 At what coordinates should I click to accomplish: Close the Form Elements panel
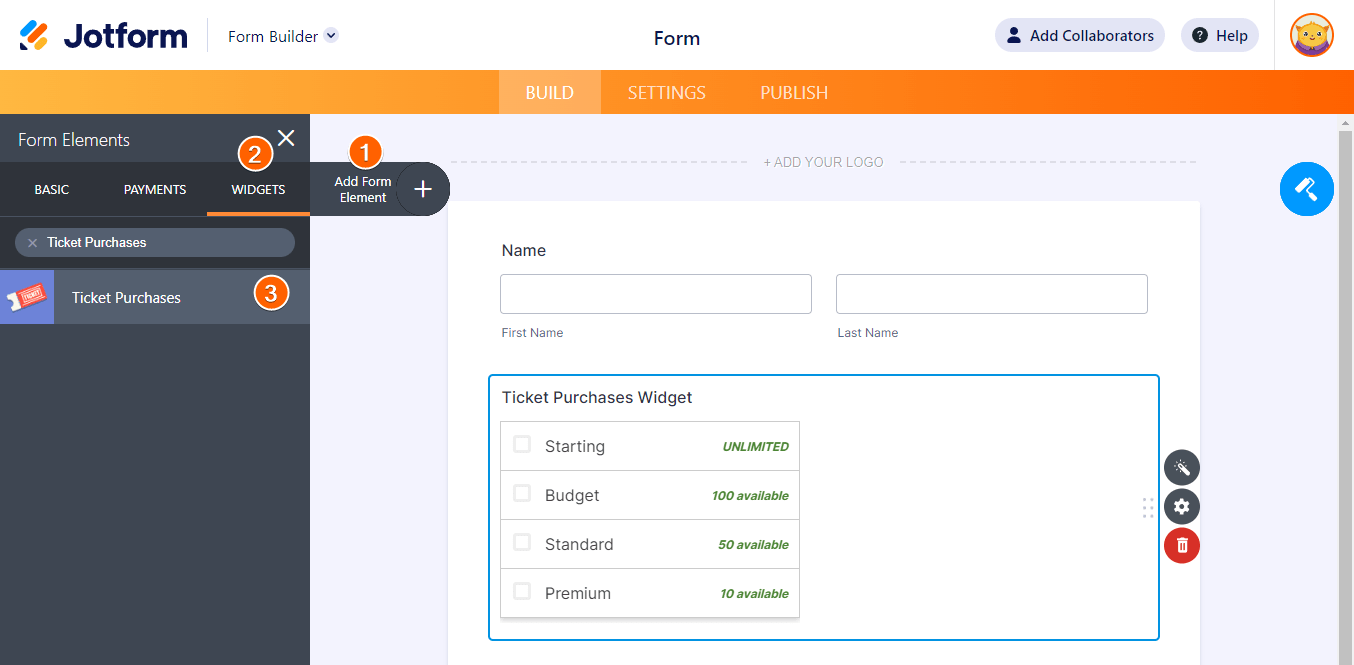click(286, 139)
